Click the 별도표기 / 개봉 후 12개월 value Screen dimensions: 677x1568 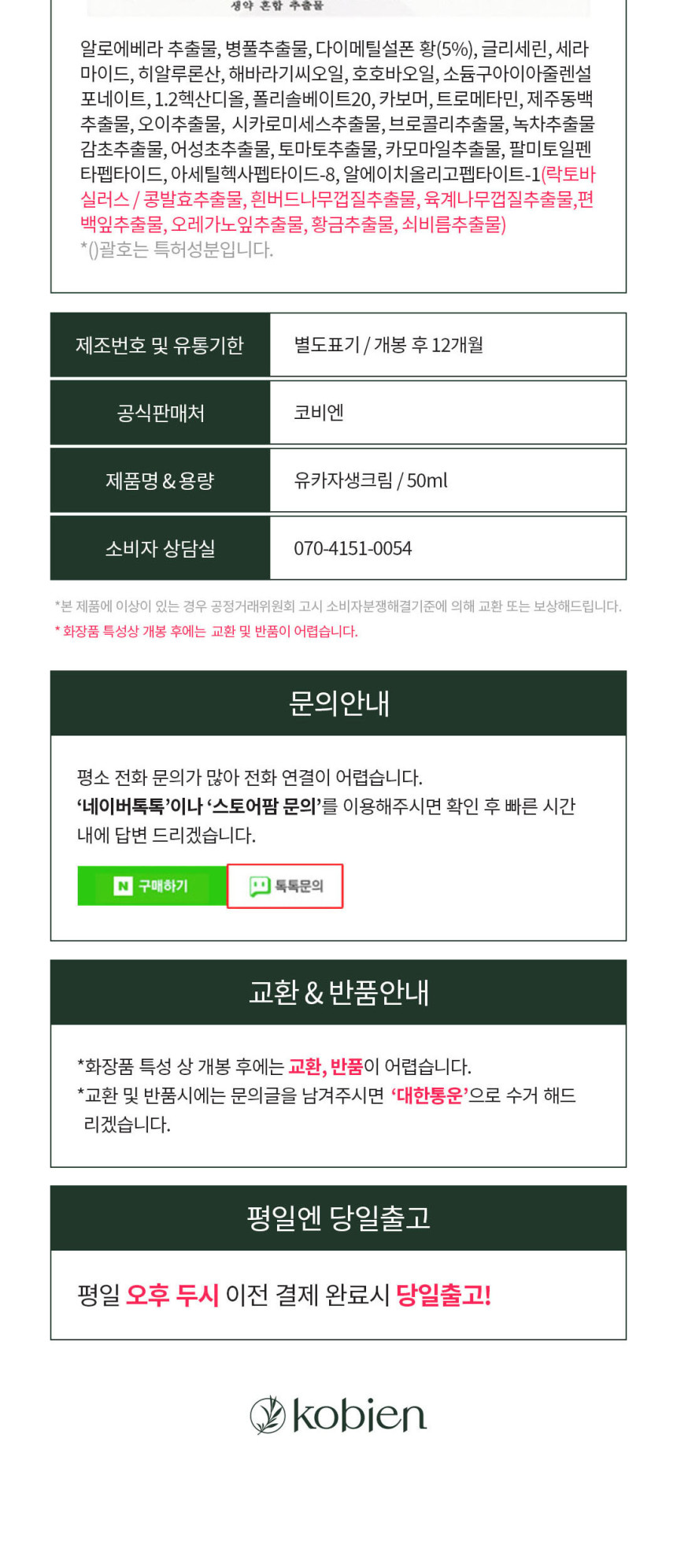[x=389, y=345]
